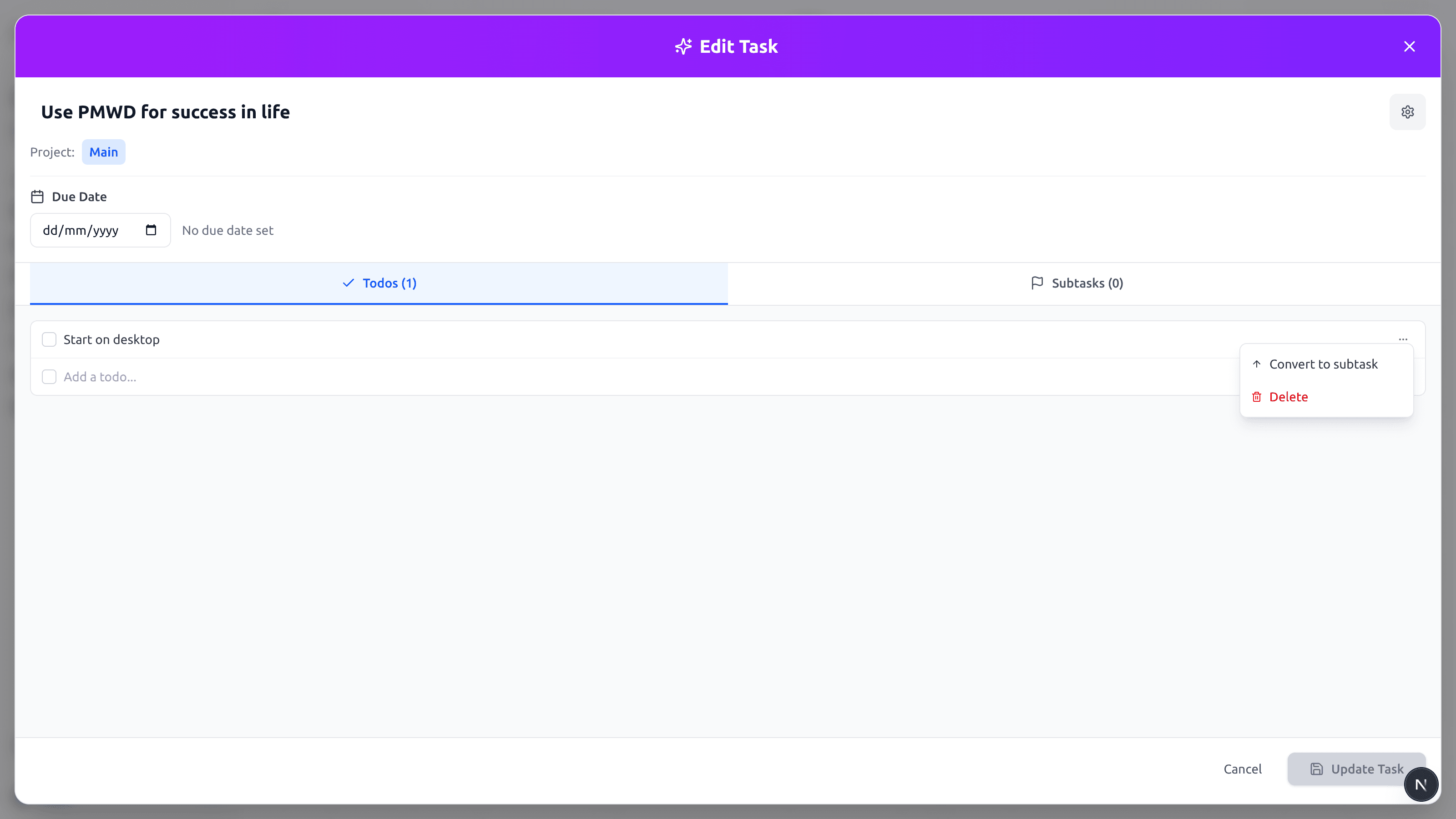
Task: Click the Next.js dev indicator badge
Action: [x=1421, y=784]
